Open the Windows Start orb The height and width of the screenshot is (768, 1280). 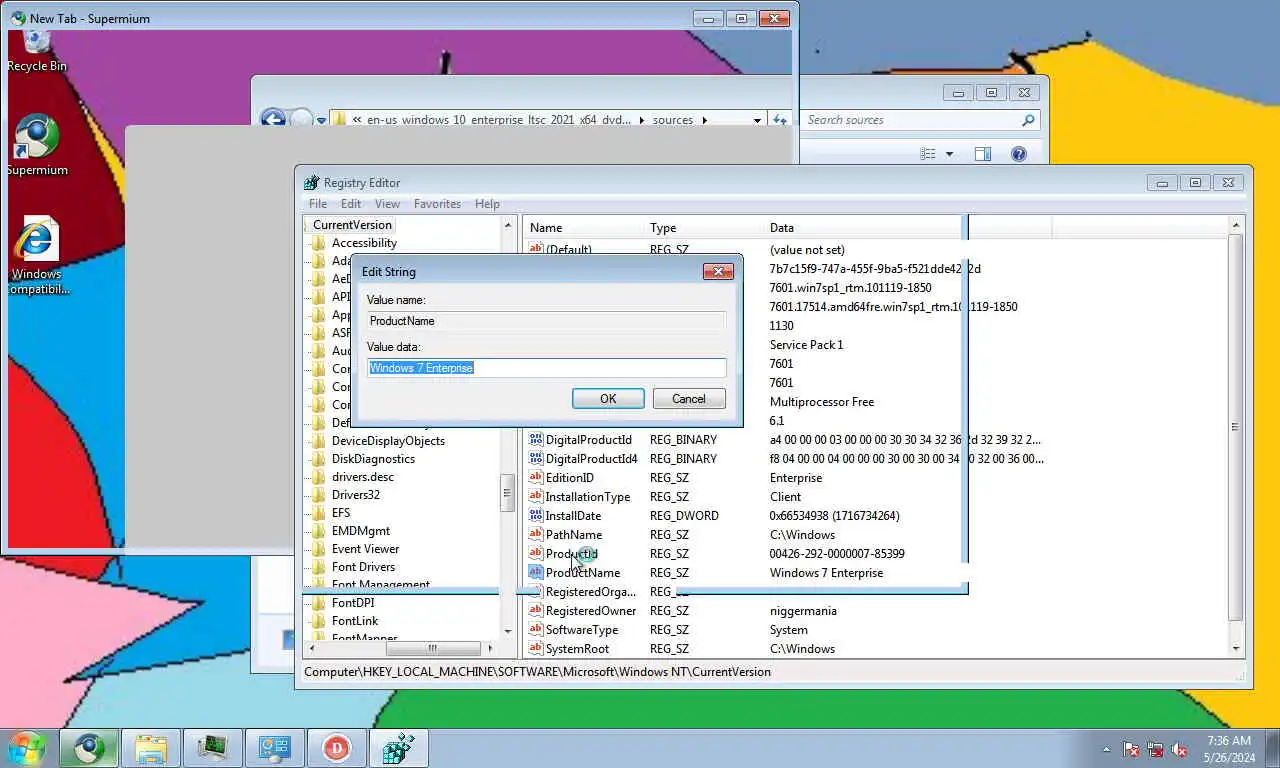coord(27,748)
